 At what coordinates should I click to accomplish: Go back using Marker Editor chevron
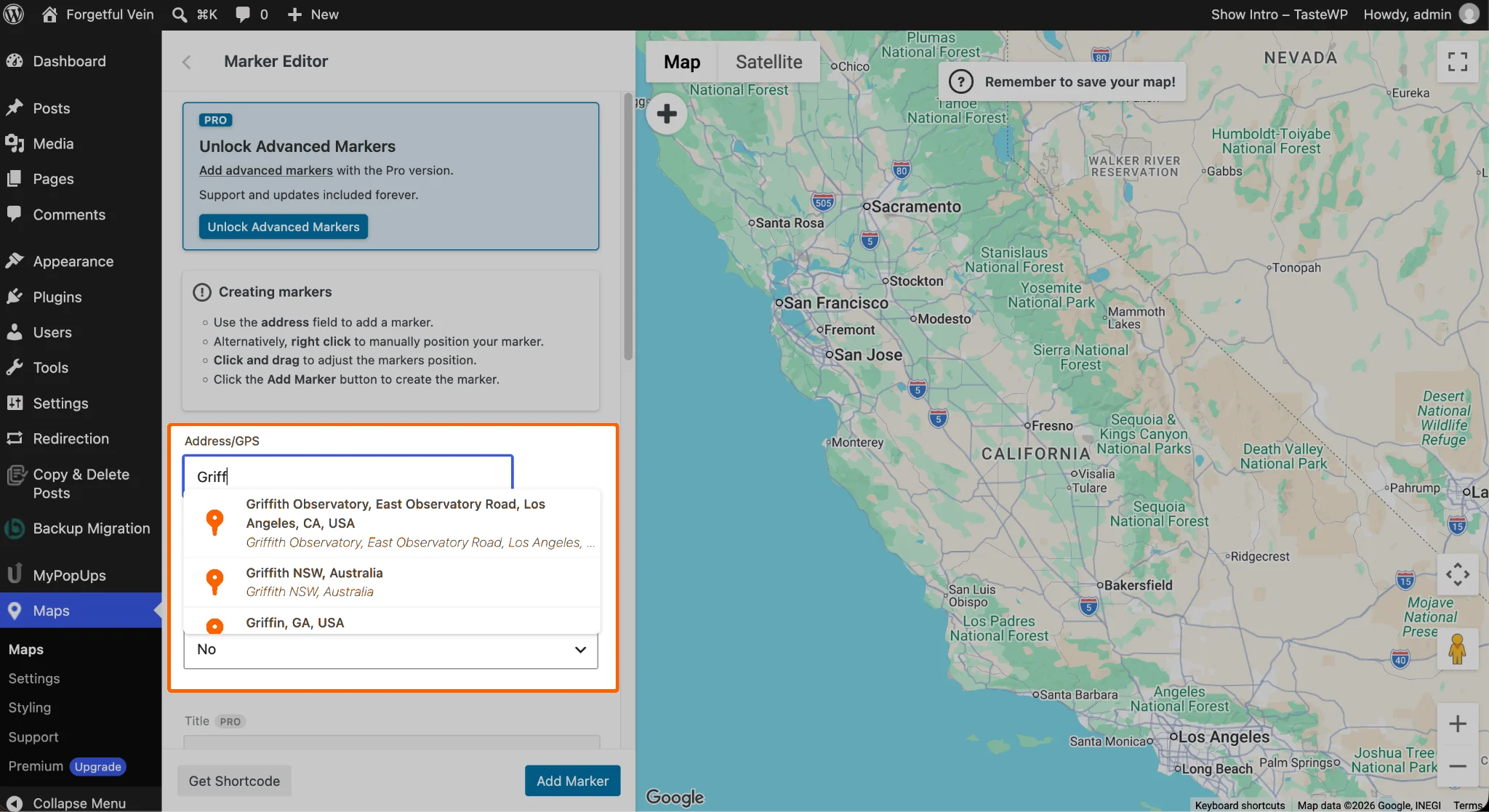point(187,62)
